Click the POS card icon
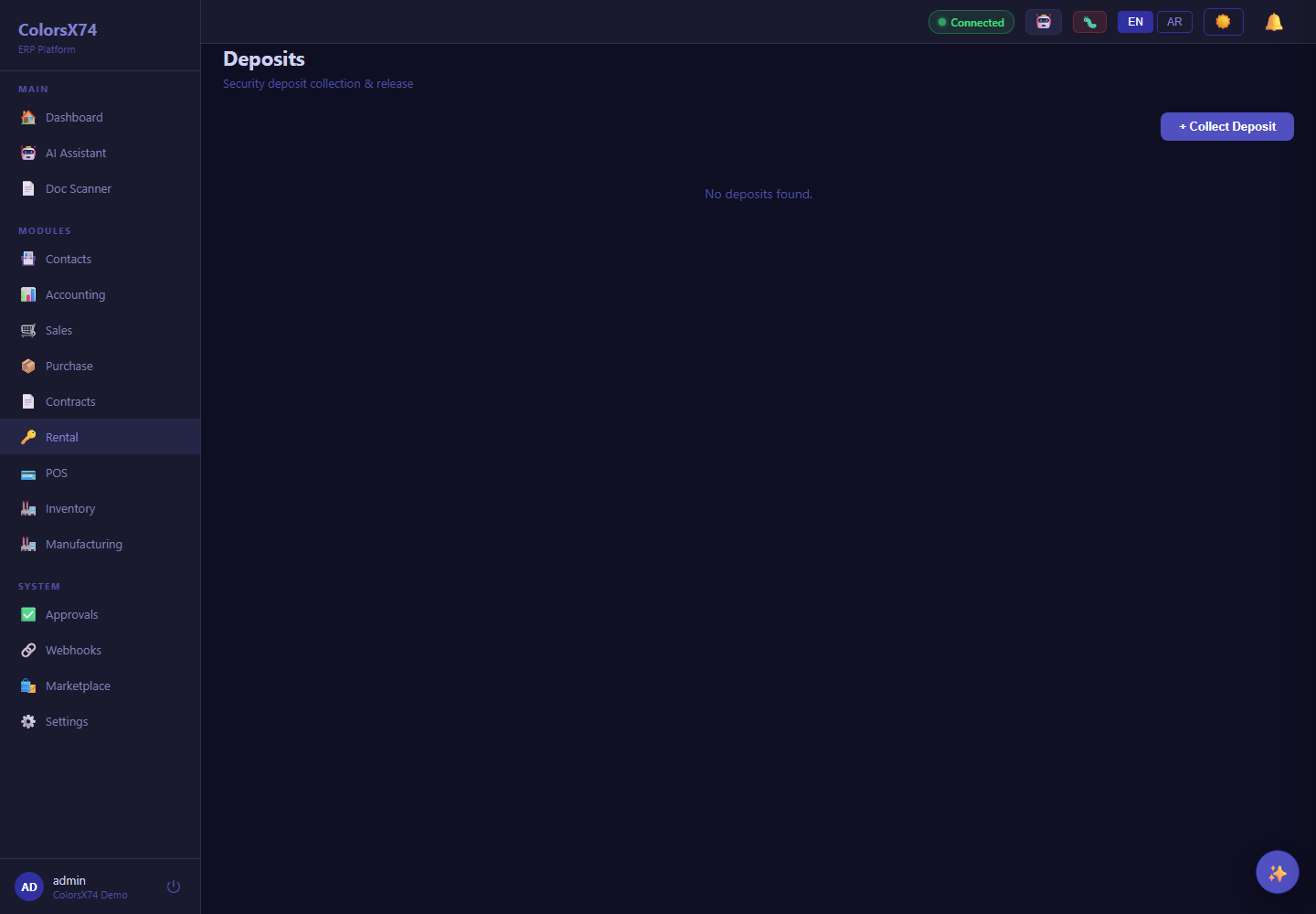The height and width of the screenshot is (914, 1316). [x=28, y=473]
